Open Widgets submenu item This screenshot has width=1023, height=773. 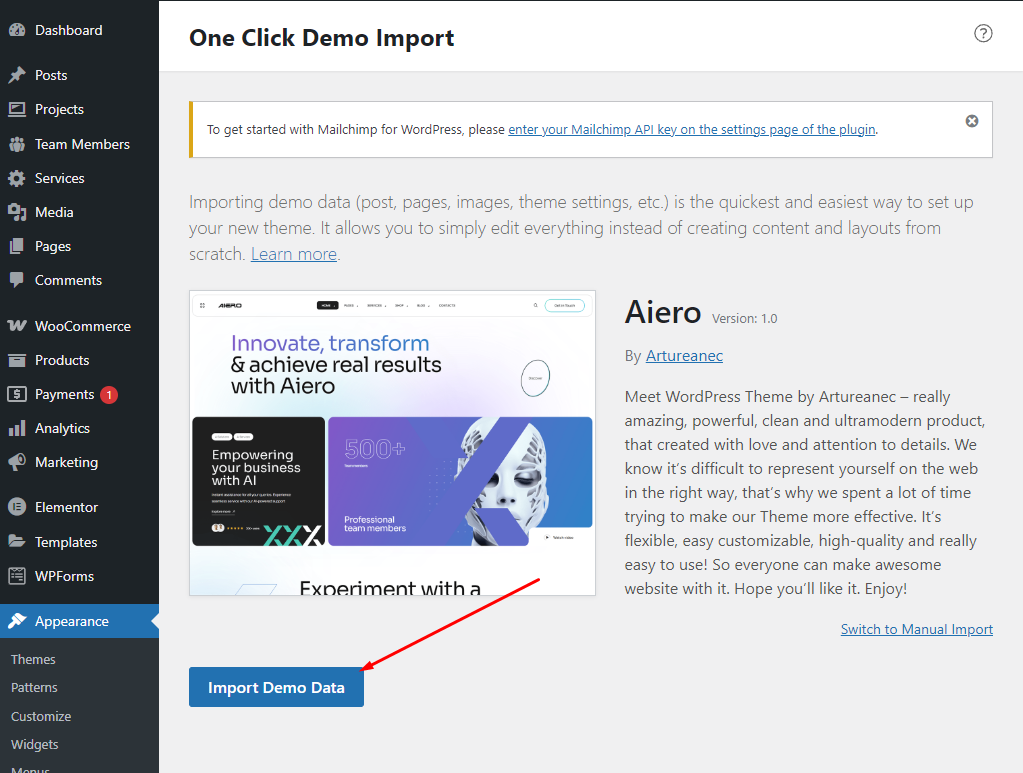tap(35, 744)
